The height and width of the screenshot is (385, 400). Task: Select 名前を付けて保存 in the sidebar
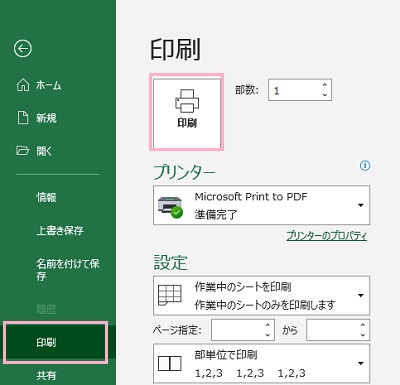(x=68, y=270)
